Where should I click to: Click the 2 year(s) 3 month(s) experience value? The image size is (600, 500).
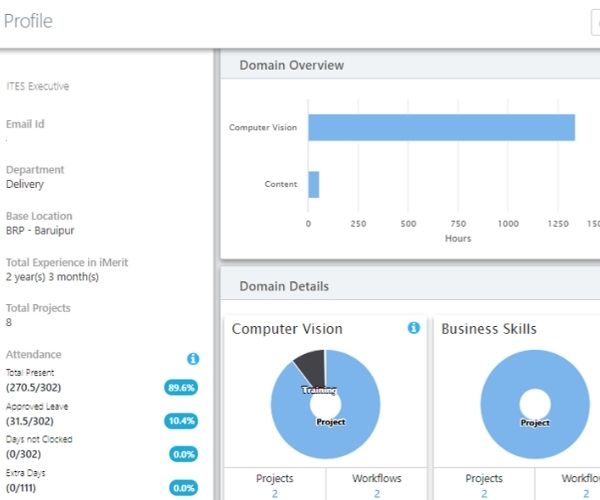pyautogui.click(x=52, y=277)
